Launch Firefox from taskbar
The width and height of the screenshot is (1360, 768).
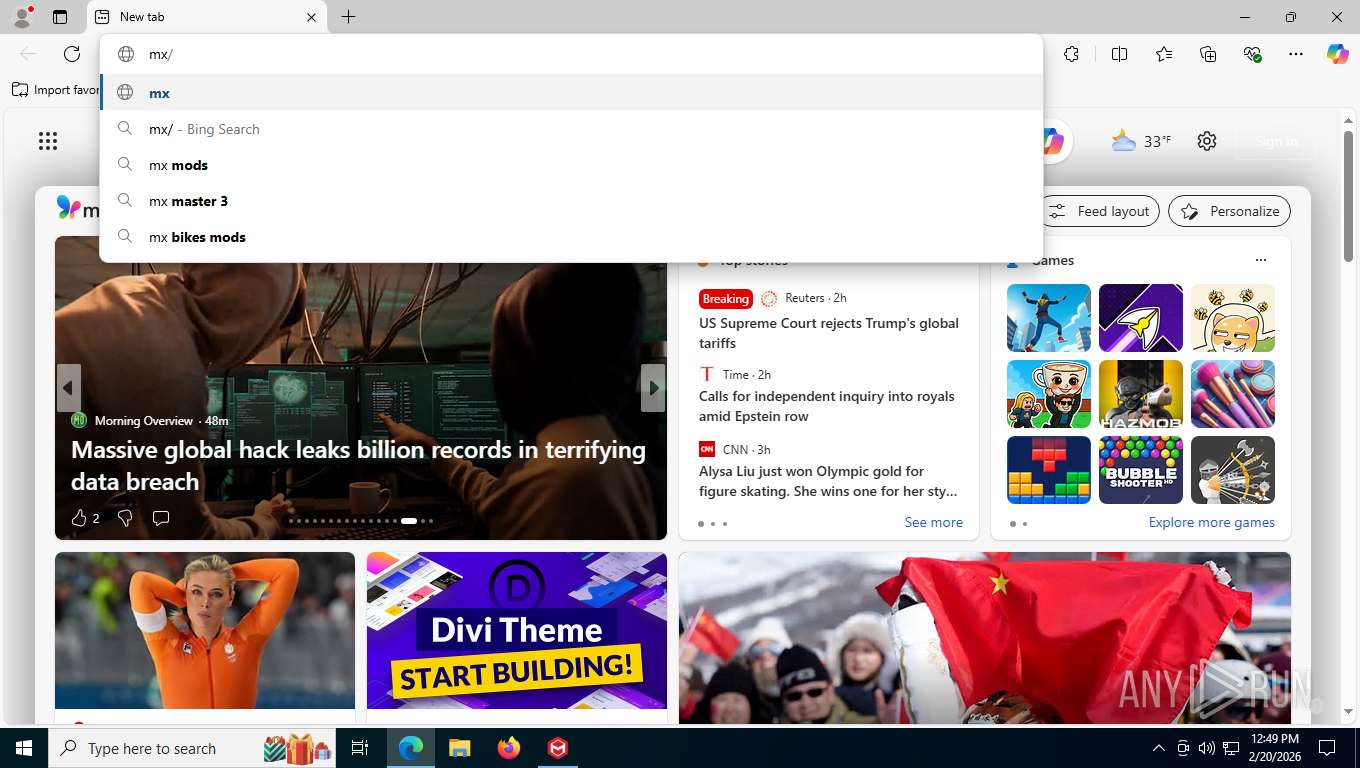pyautogui.click(x=509, y=748)
